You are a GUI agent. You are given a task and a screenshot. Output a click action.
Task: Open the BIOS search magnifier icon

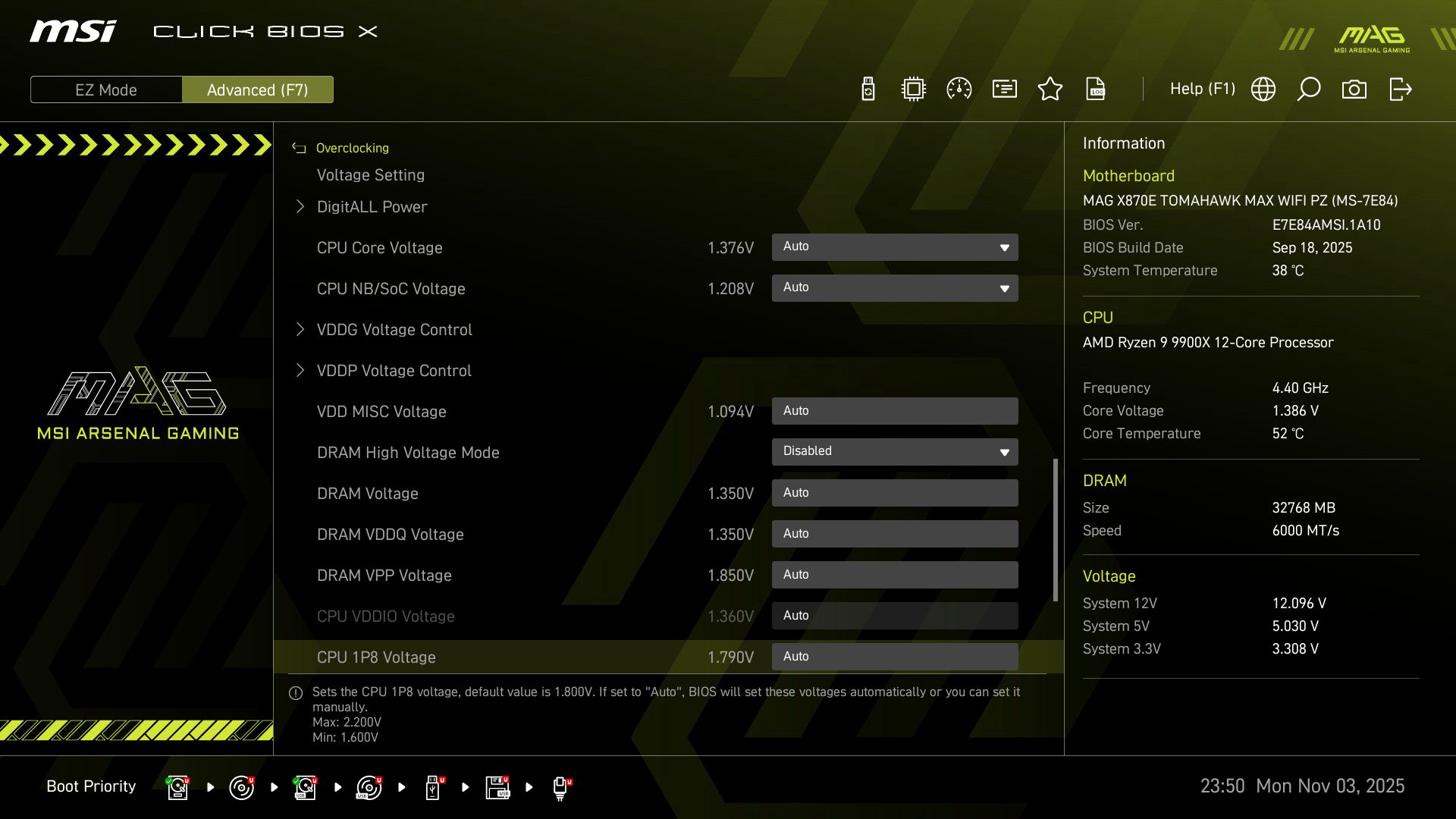(1309, 89)
